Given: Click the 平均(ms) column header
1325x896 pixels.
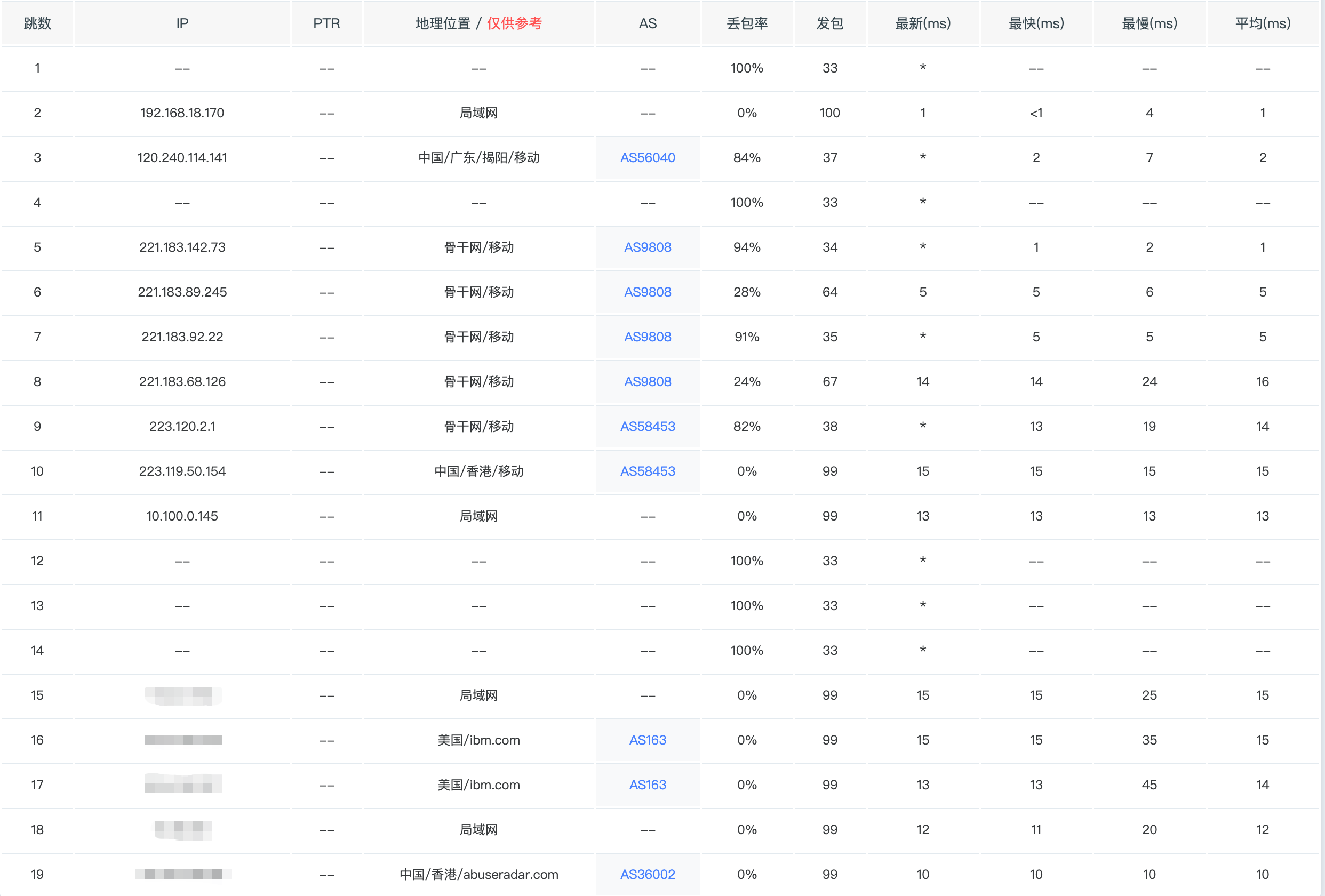Looking at the screenshot, I should (x=1262, y=23).
